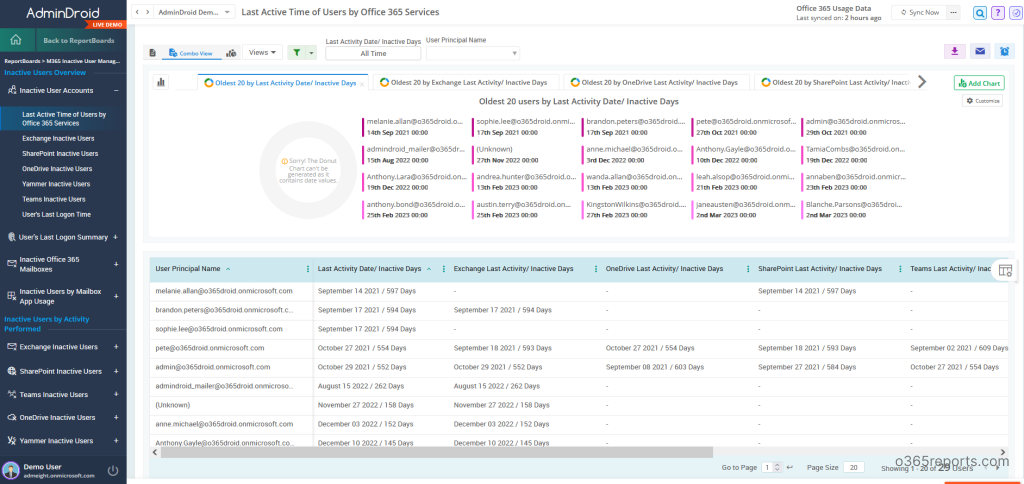Open OneDrive Inactive Users submenu item
This screenshot has width=1024, height=484.
point(58,169)
